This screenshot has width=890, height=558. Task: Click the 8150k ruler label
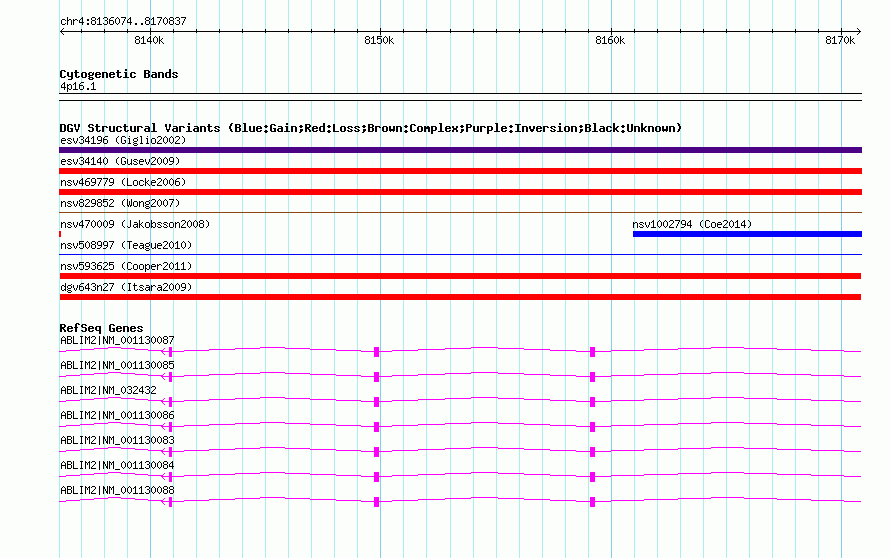[379, 40]
